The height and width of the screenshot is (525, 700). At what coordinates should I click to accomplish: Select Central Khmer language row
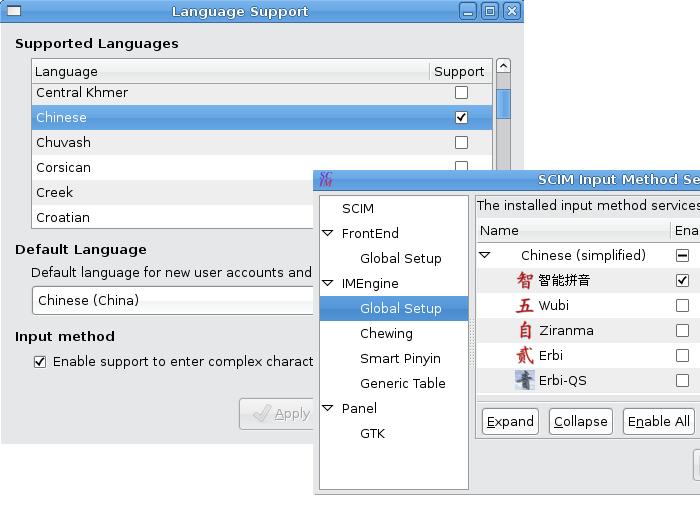[262, 92]
